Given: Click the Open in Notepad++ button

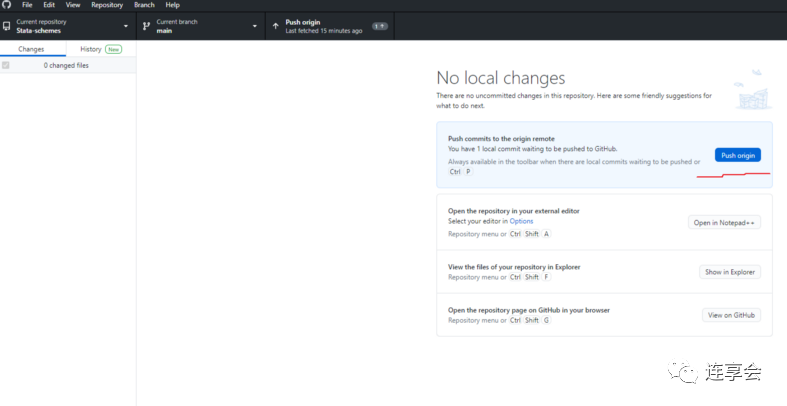Looking at the screenshot, I should click(724, 222).
